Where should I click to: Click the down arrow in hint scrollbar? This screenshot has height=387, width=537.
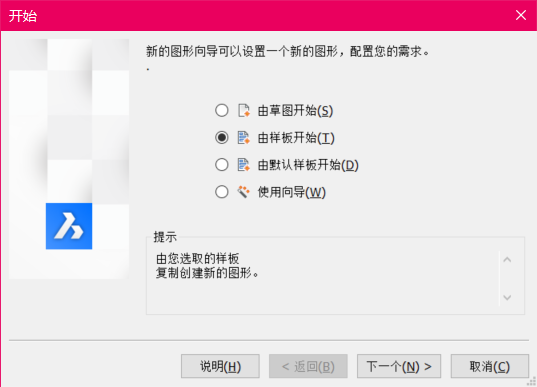coord(507,297)
